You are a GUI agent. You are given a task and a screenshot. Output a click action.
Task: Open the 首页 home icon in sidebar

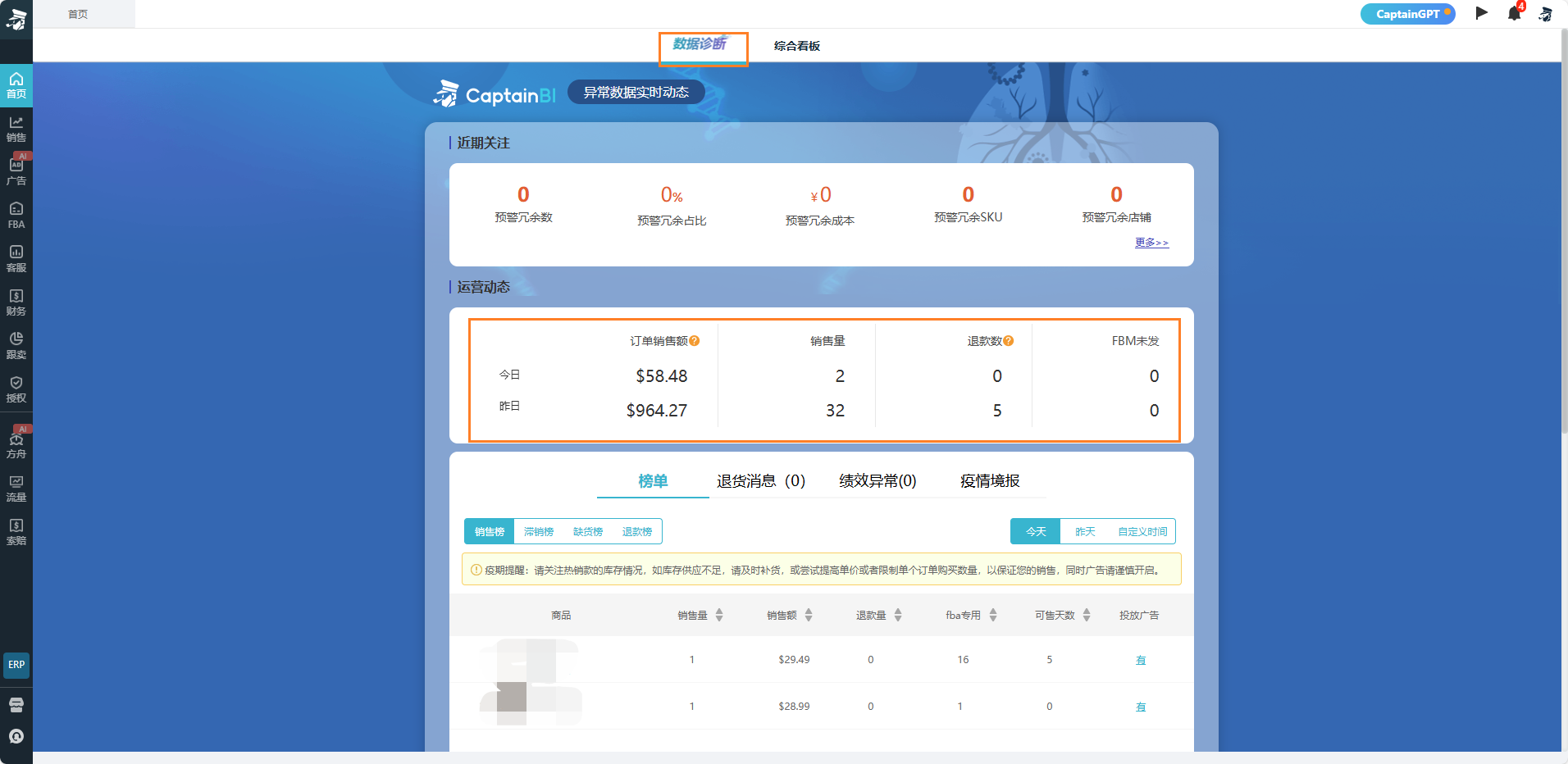tap(16, 84)
